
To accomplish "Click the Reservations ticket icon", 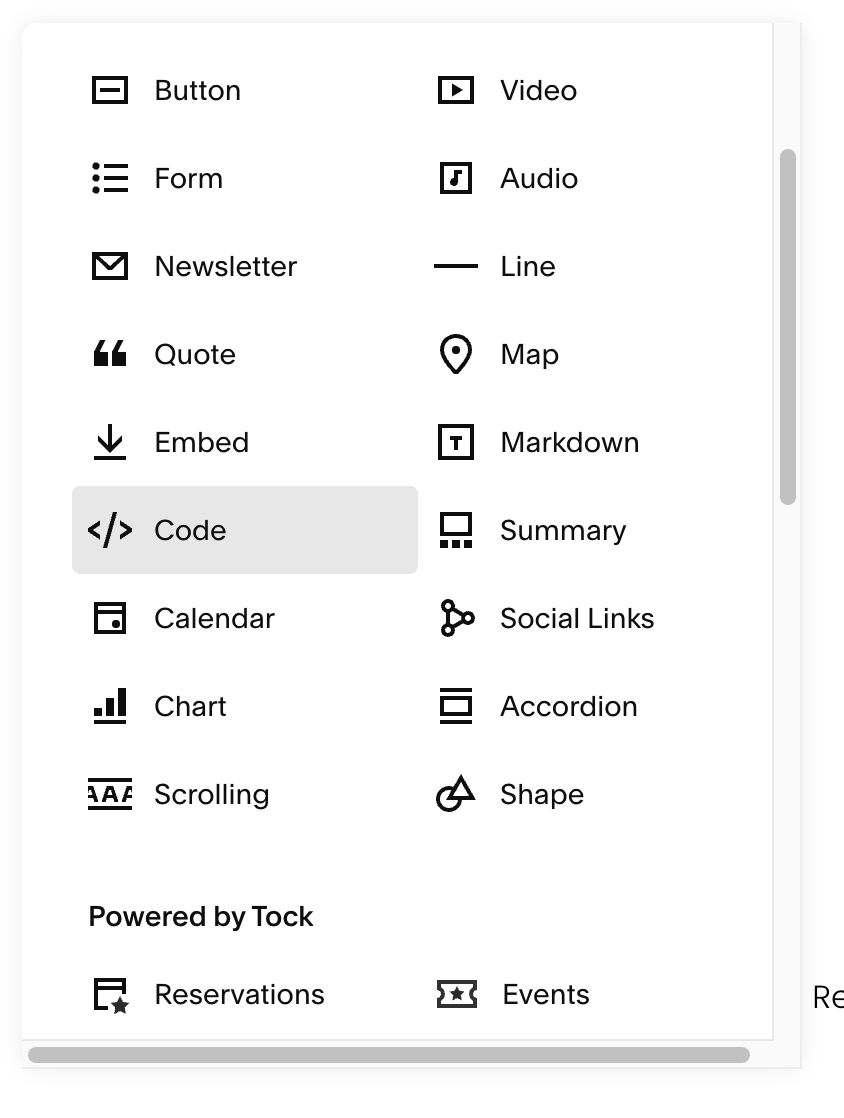I will (x=112, y=994).
